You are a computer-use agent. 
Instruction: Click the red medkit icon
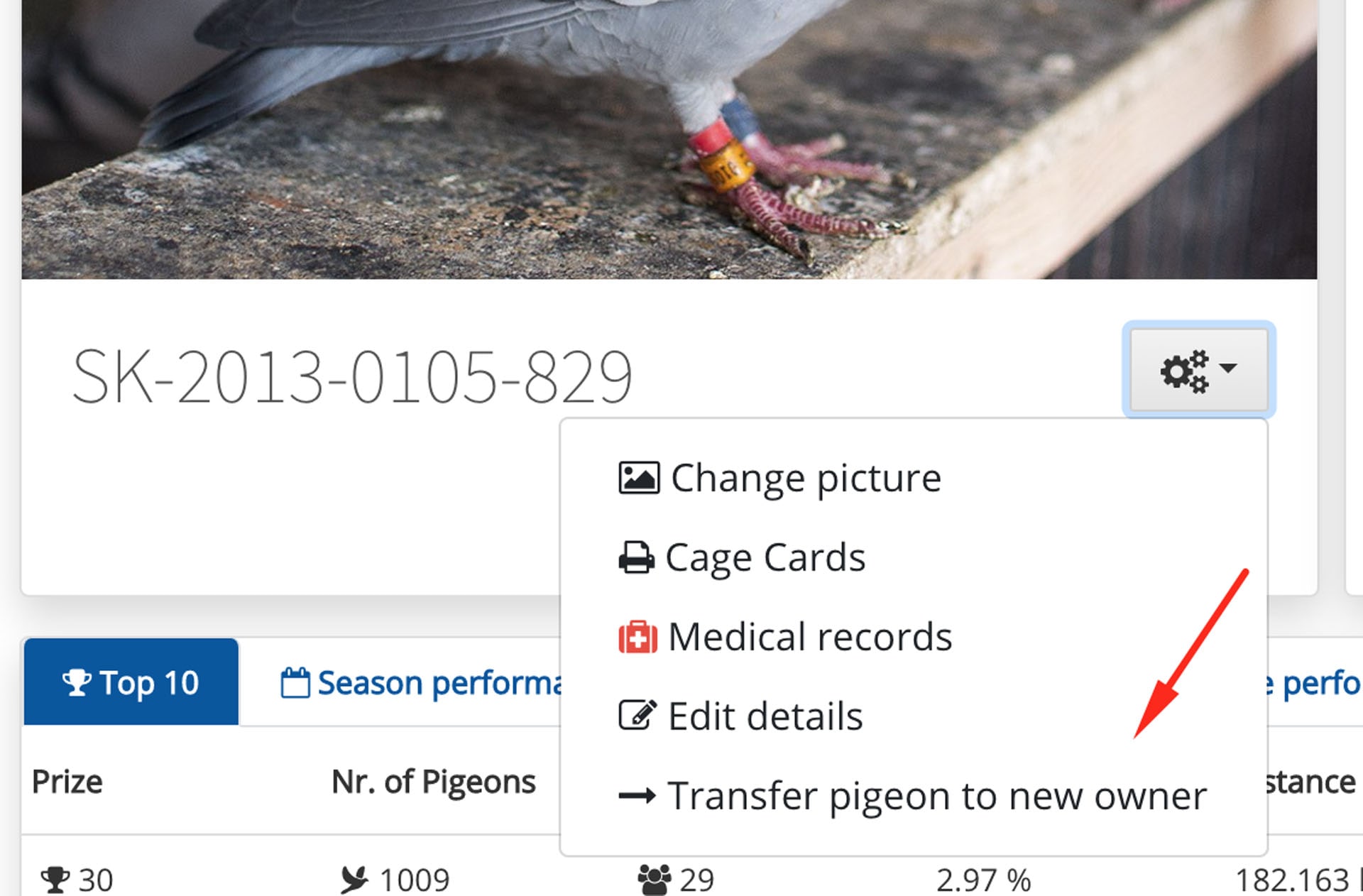637,638
